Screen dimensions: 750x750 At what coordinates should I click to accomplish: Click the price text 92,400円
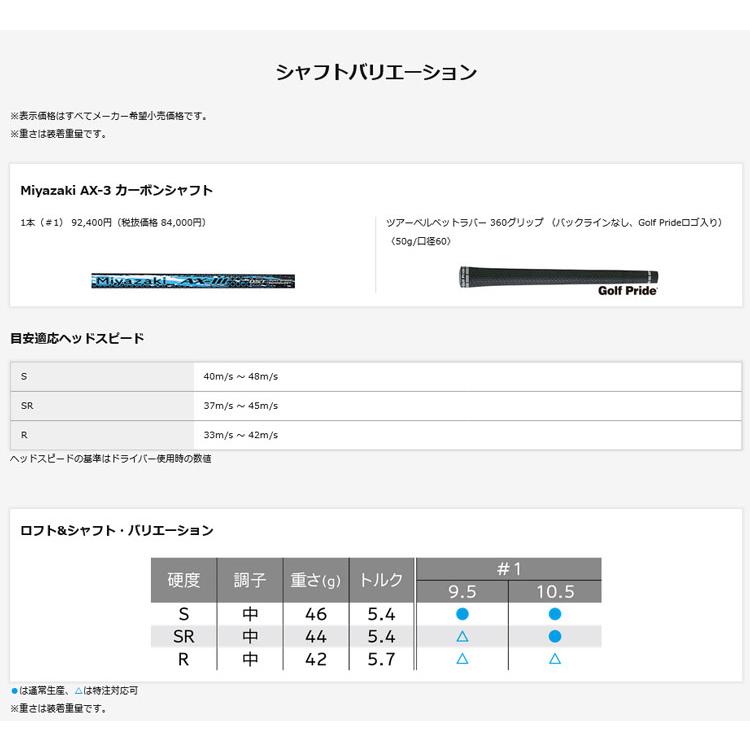click(91, 222)
